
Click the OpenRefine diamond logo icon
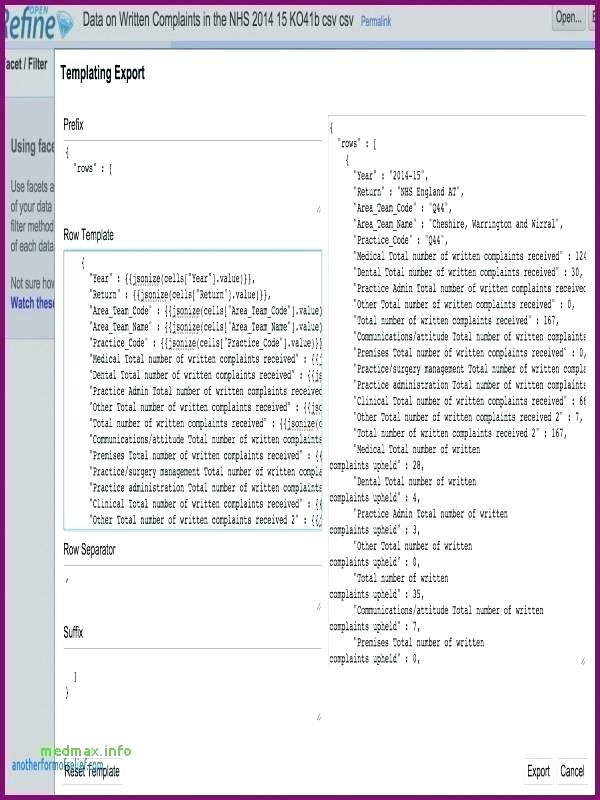[x=65, y=25]
